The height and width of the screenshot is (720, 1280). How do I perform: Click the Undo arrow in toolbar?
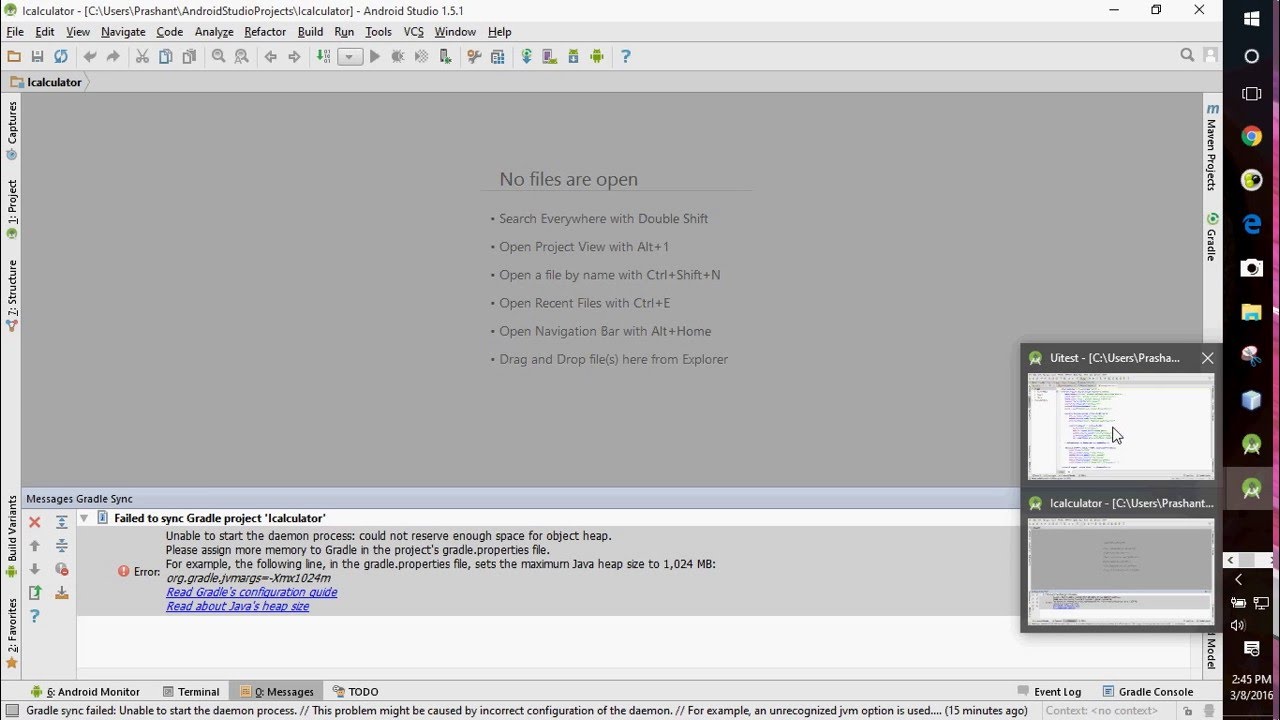(90, 57)
